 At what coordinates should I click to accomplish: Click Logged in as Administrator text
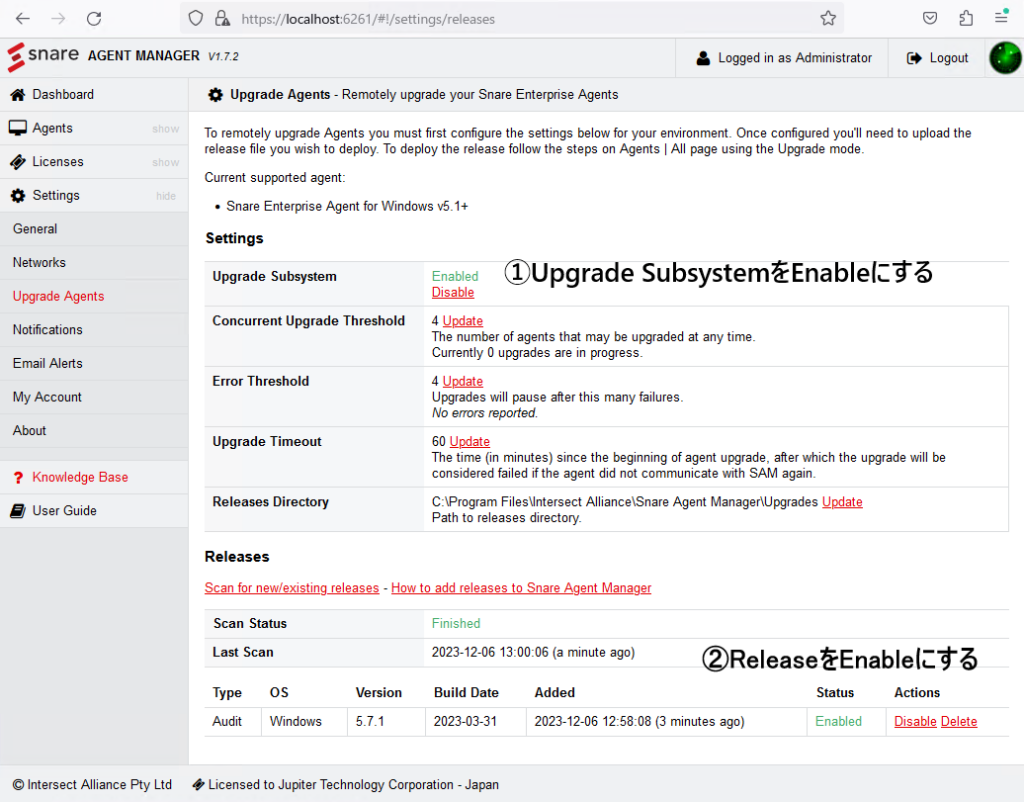(x=795, y=58)
